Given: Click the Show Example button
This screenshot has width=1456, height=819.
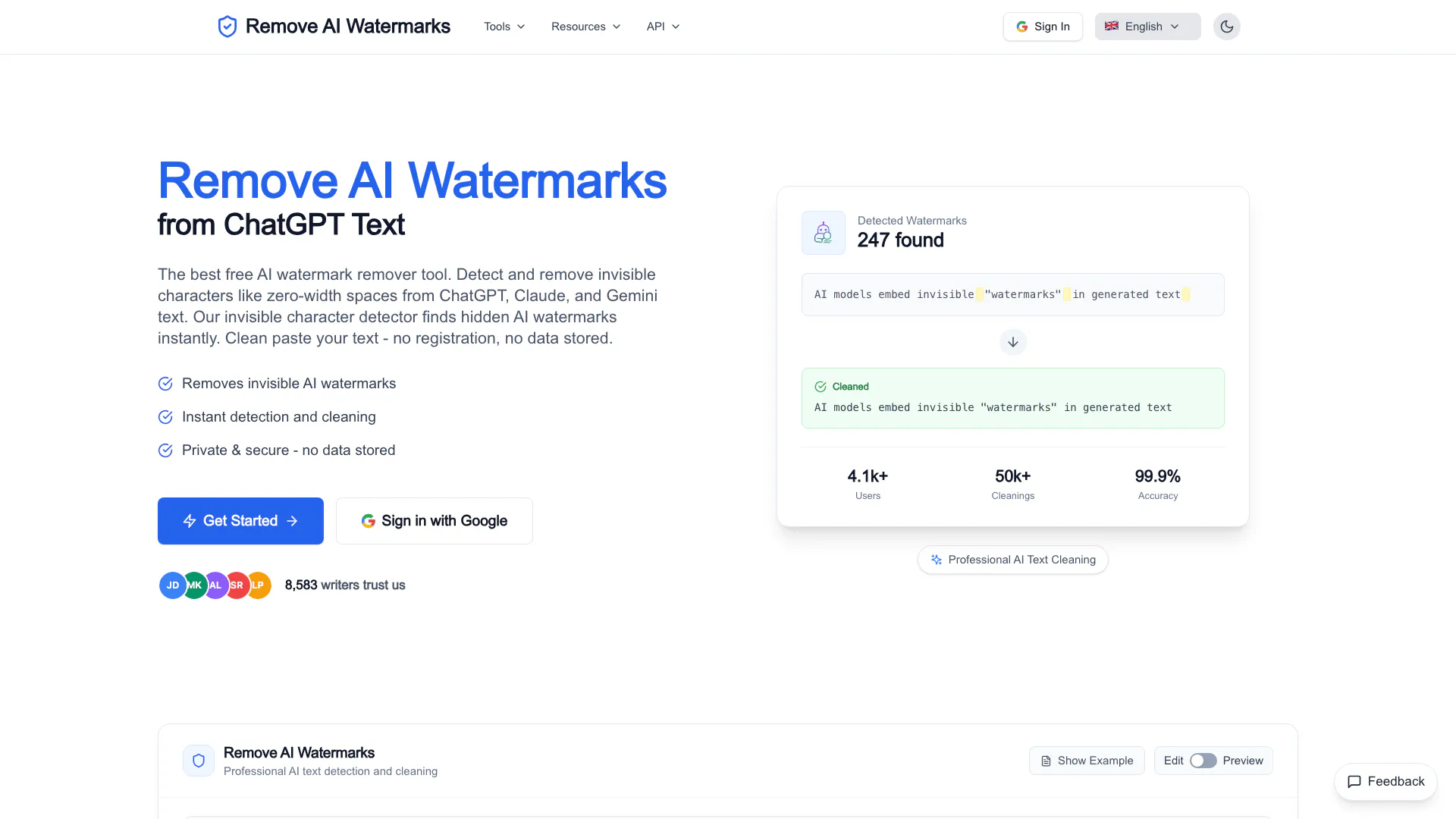Looking at the screenshot, I should [x=1086, y=761].
